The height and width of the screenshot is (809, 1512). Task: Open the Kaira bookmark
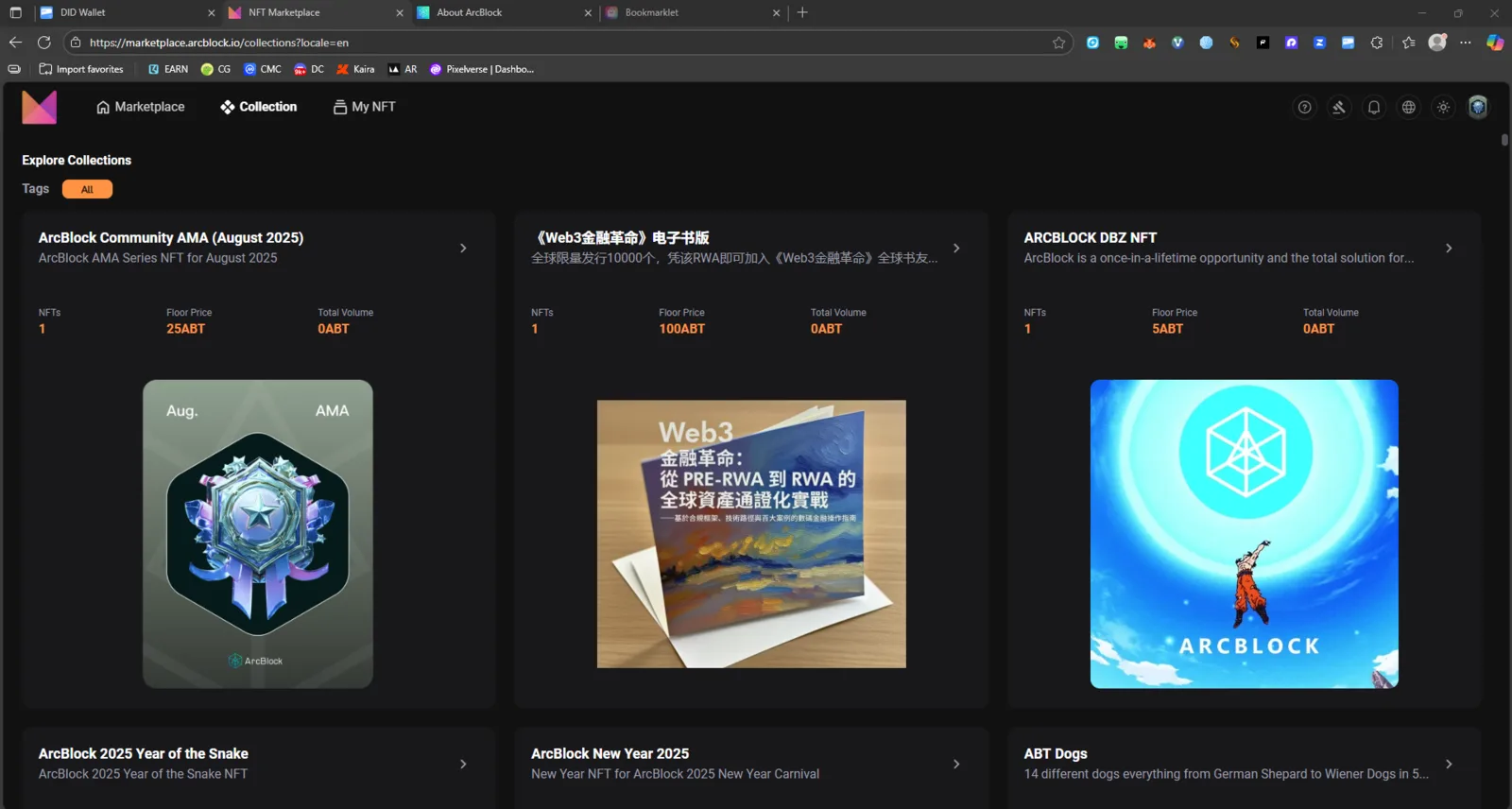(x=355, y=69)
